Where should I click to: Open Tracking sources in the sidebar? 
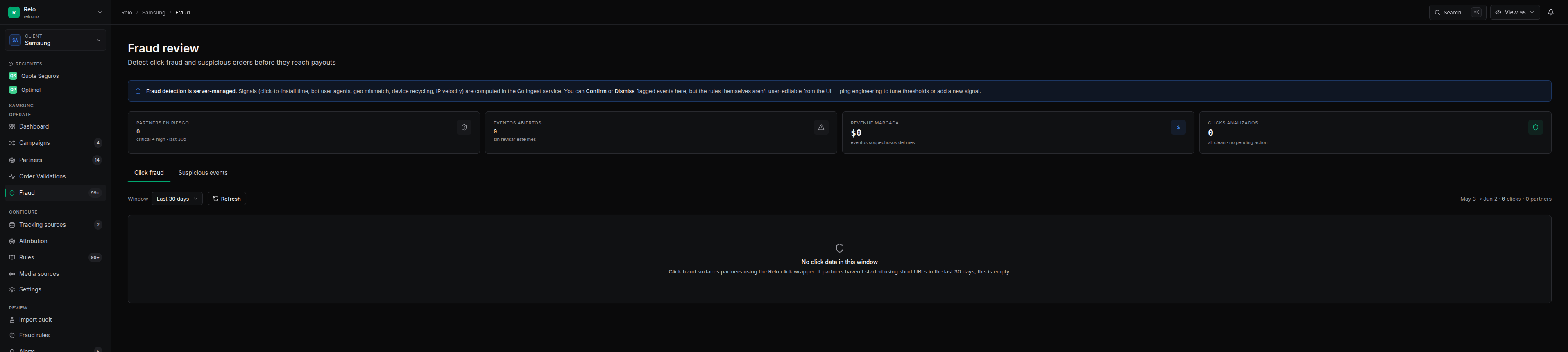55,225
